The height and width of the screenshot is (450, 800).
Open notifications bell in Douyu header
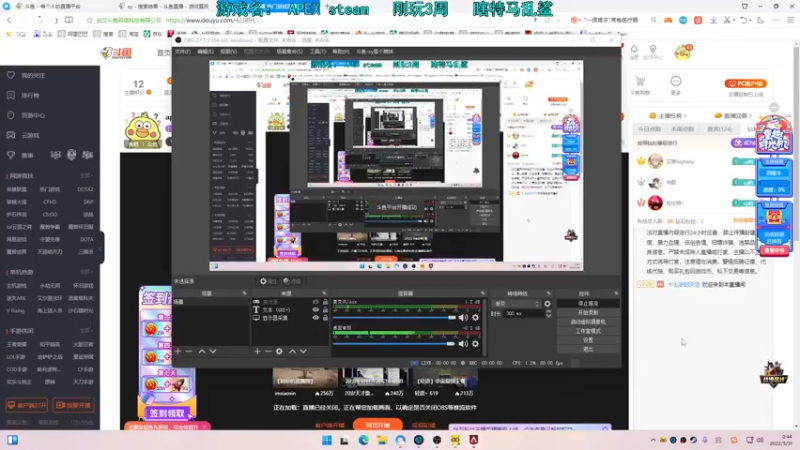coord(634,49)
